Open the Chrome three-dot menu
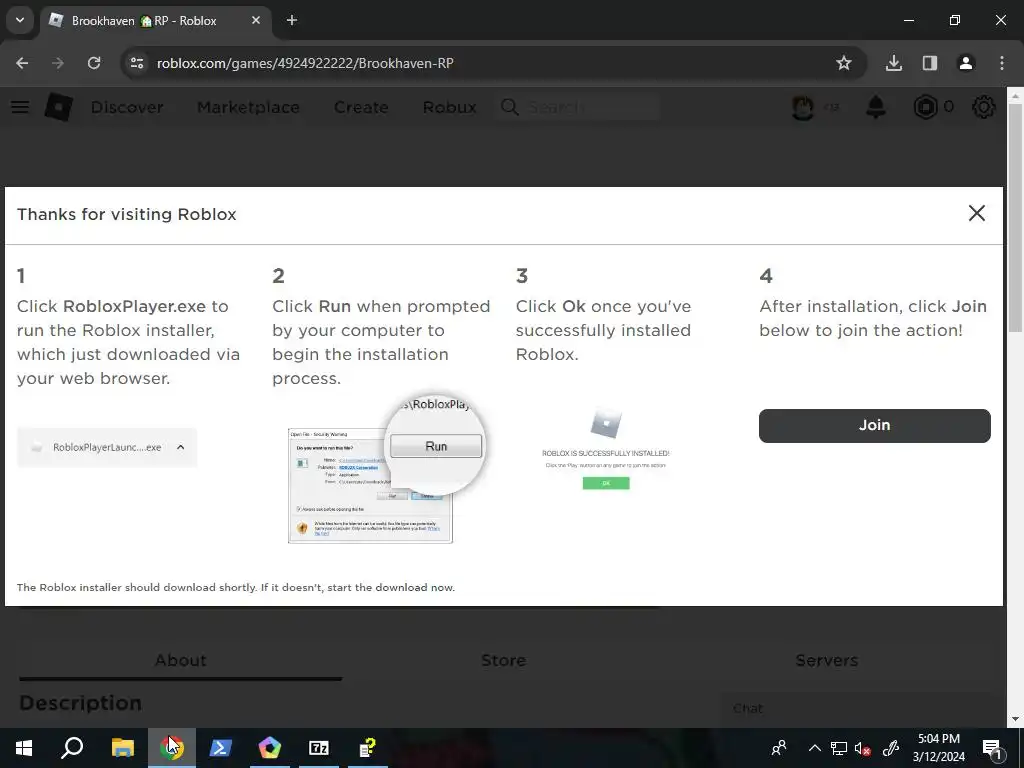1024x768 pixels. 1002,63
